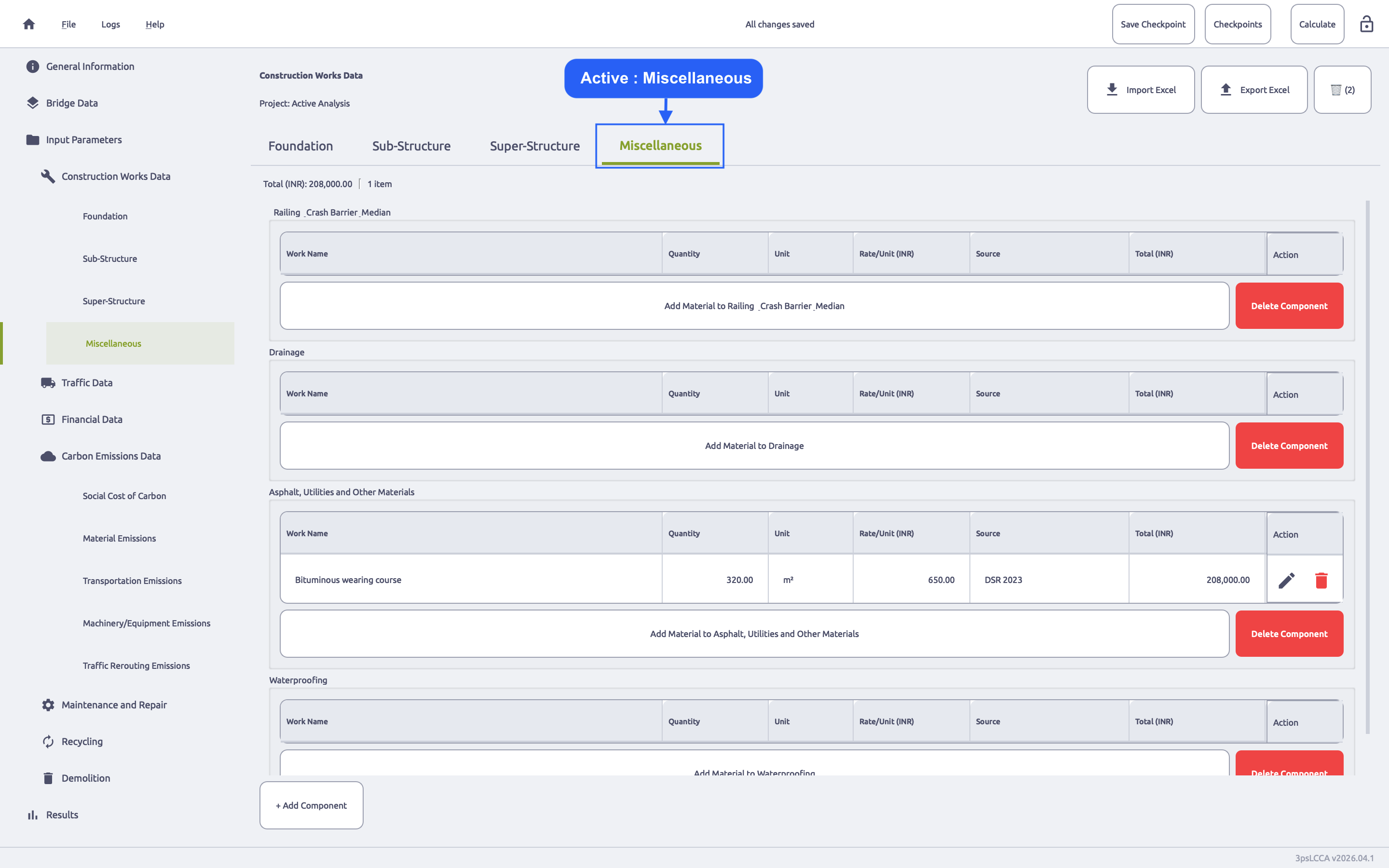The height and width of the screenshot is (868, 1389).
Task: Click the General Information info icon
Action: 33,67
